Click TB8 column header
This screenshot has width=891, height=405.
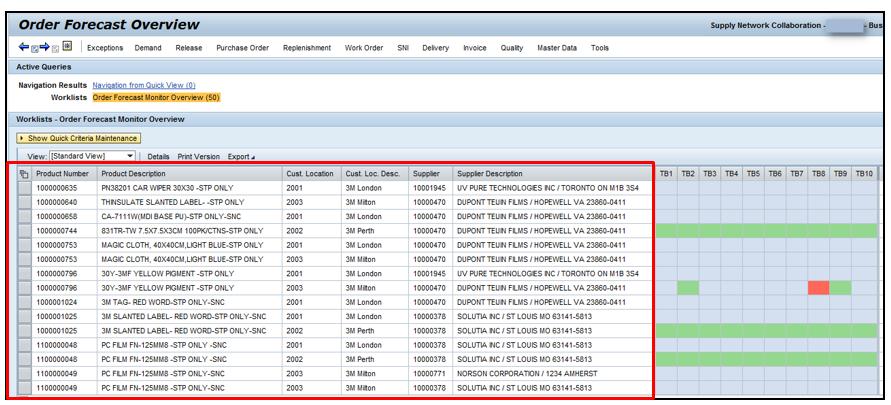pyautogui.click(x=818, y=174)
